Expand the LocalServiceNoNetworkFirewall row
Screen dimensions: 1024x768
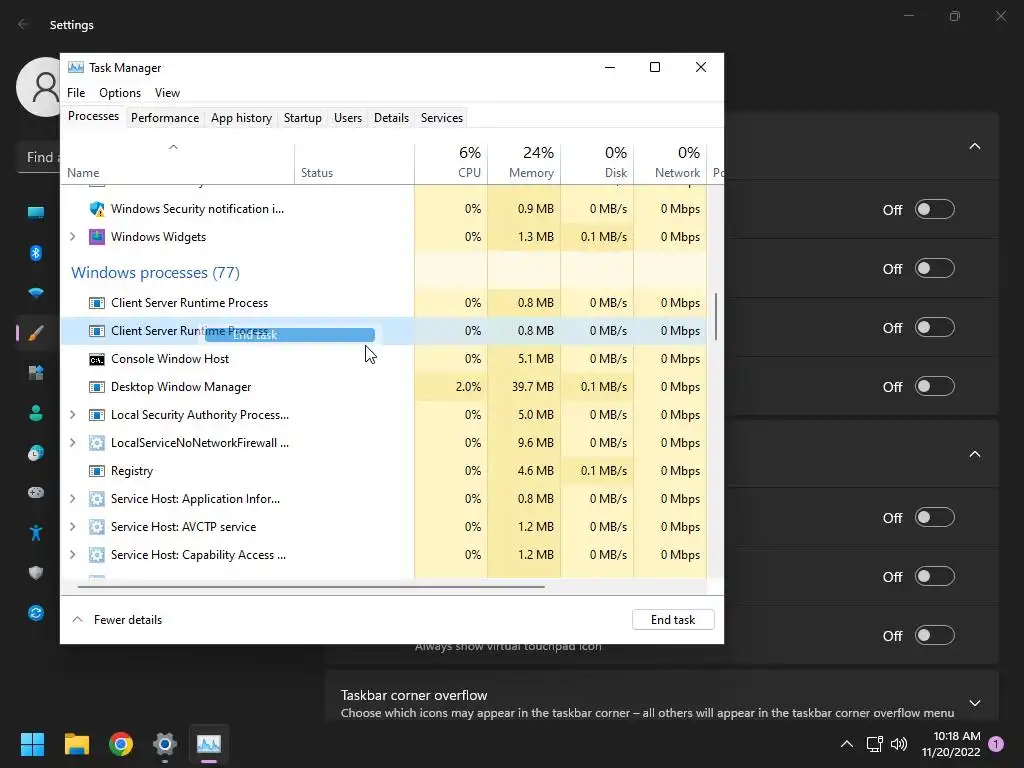point(72,443)
